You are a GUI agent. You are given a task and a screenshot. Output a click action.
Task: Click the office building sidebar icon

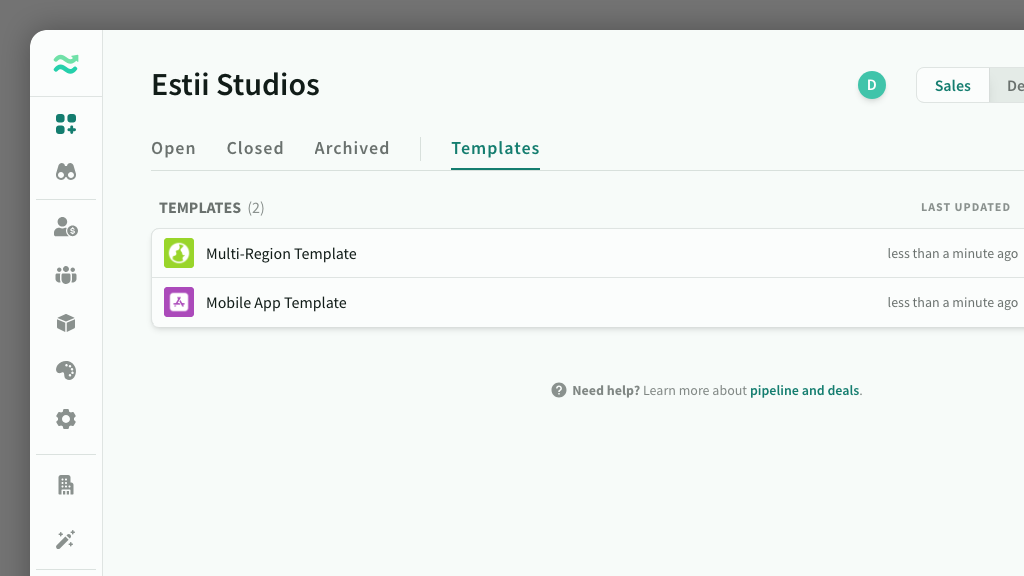tap(66, 485)
